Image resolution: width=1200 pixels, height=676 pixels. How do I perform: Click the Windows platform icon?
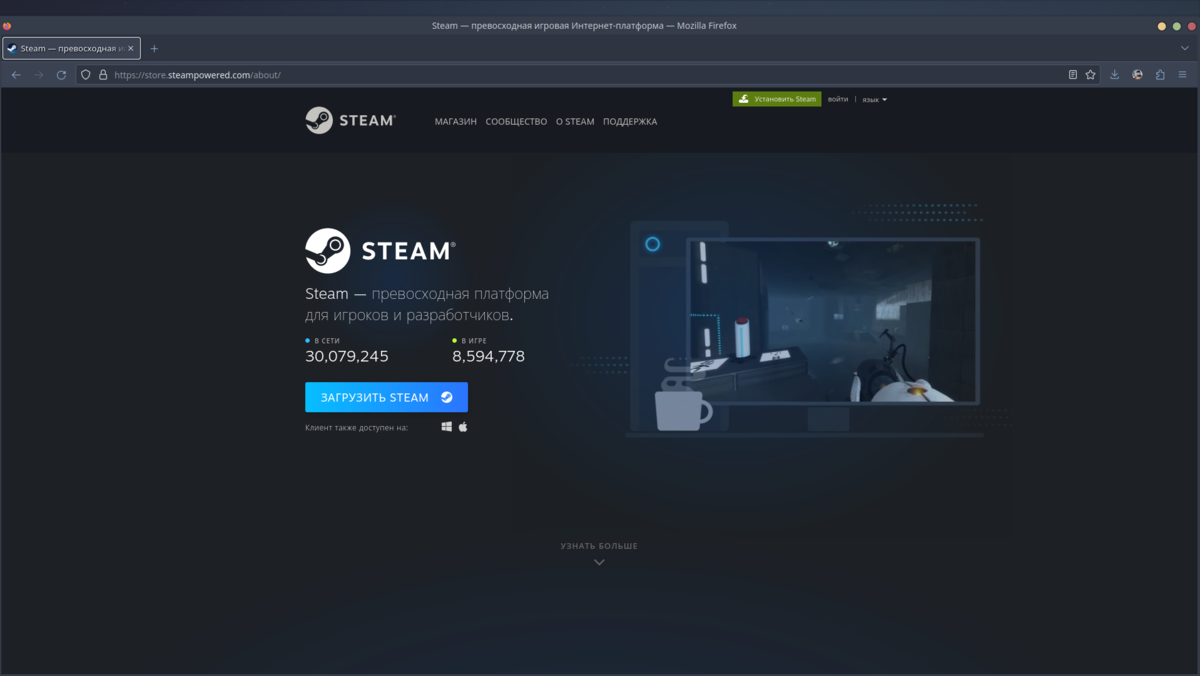pos(447,427)
